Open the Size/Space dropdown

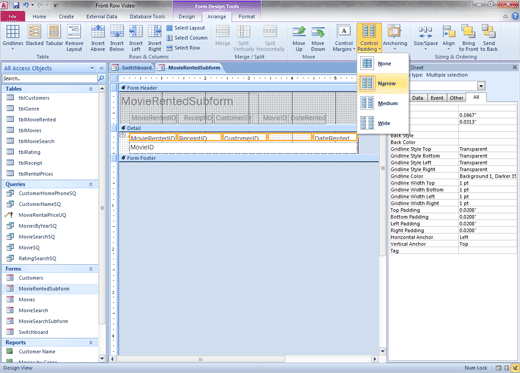[x=425, y=38]
